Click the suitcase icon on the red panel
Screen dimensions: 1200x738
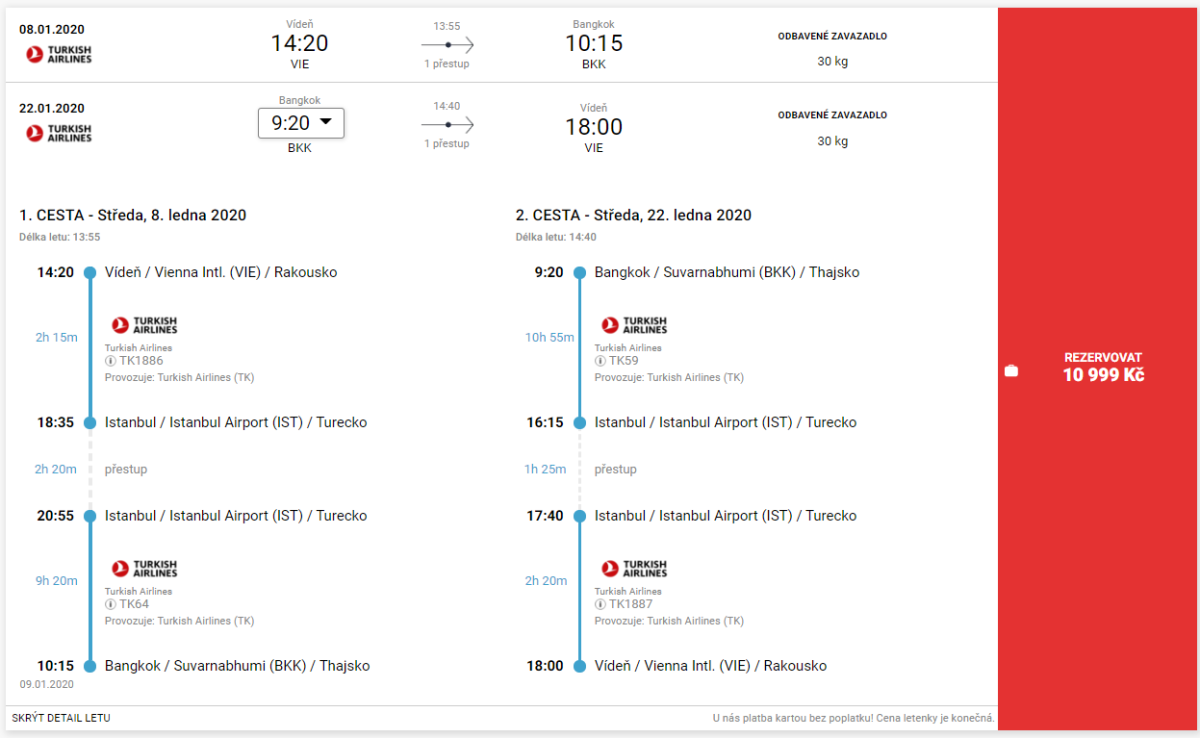pyautogui.click(x=1011, y=371)
